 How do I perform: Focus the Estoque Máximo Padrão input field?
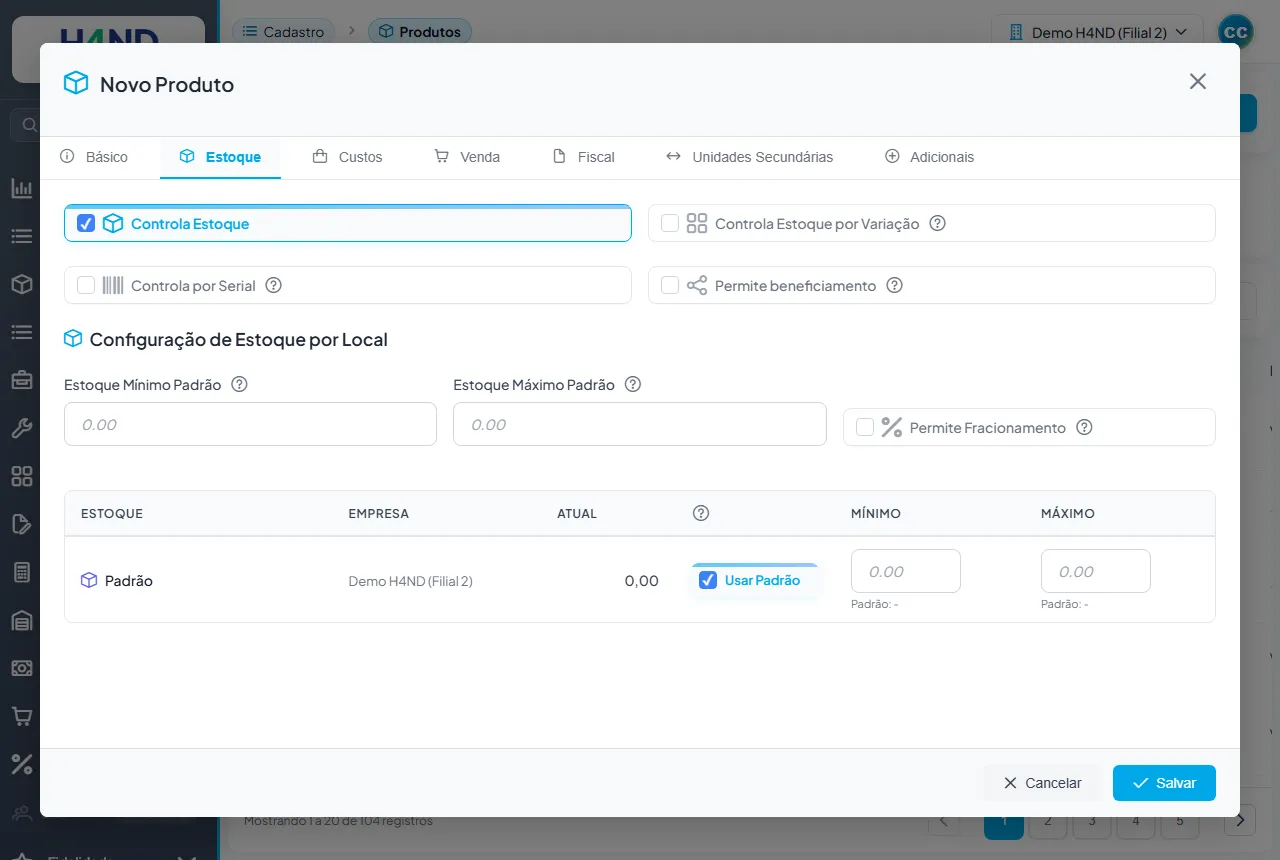tap(640, 424)
